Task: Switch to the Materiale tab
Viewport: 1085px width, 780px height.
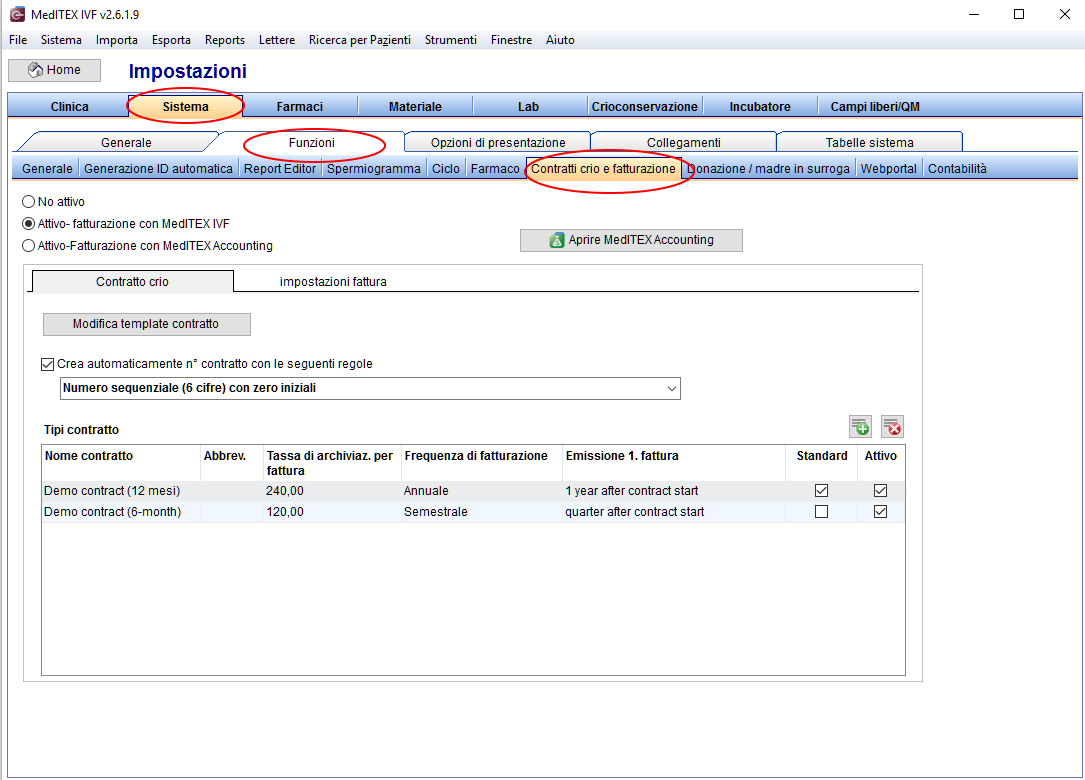Action: (415, 107)
